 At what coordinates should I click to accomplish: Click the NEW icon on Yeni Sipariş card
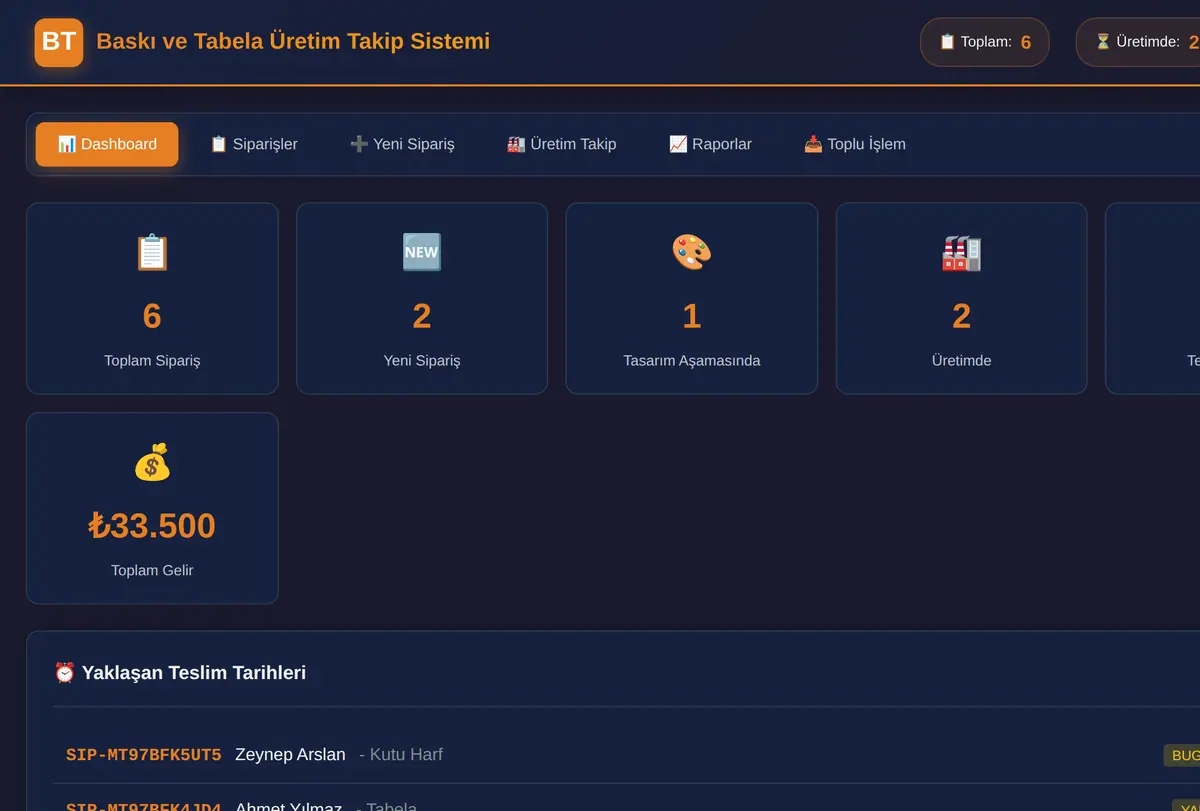click(x=422, y=252)
